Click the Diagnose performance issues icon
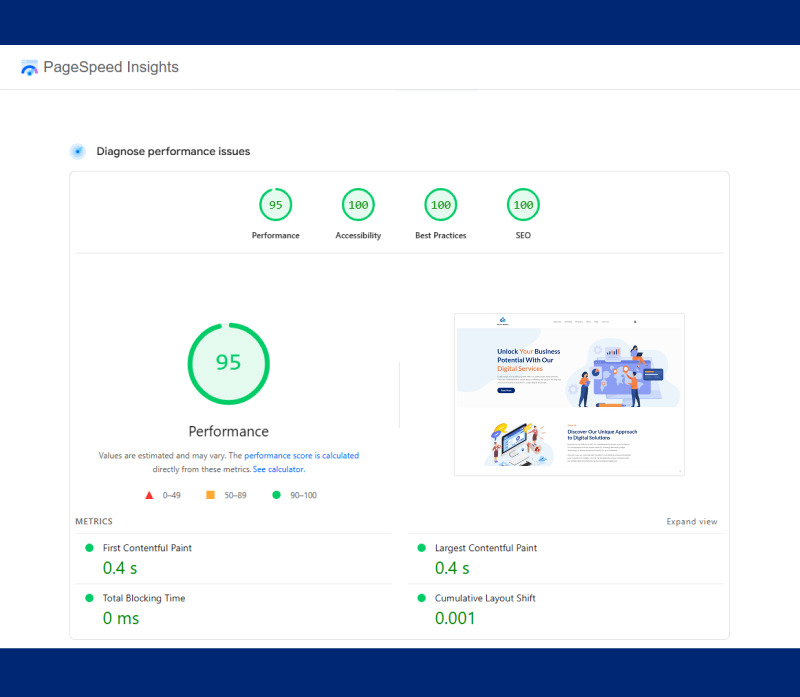Image resolution: width=800 pixels, height=697 pixels. point(77,152)
